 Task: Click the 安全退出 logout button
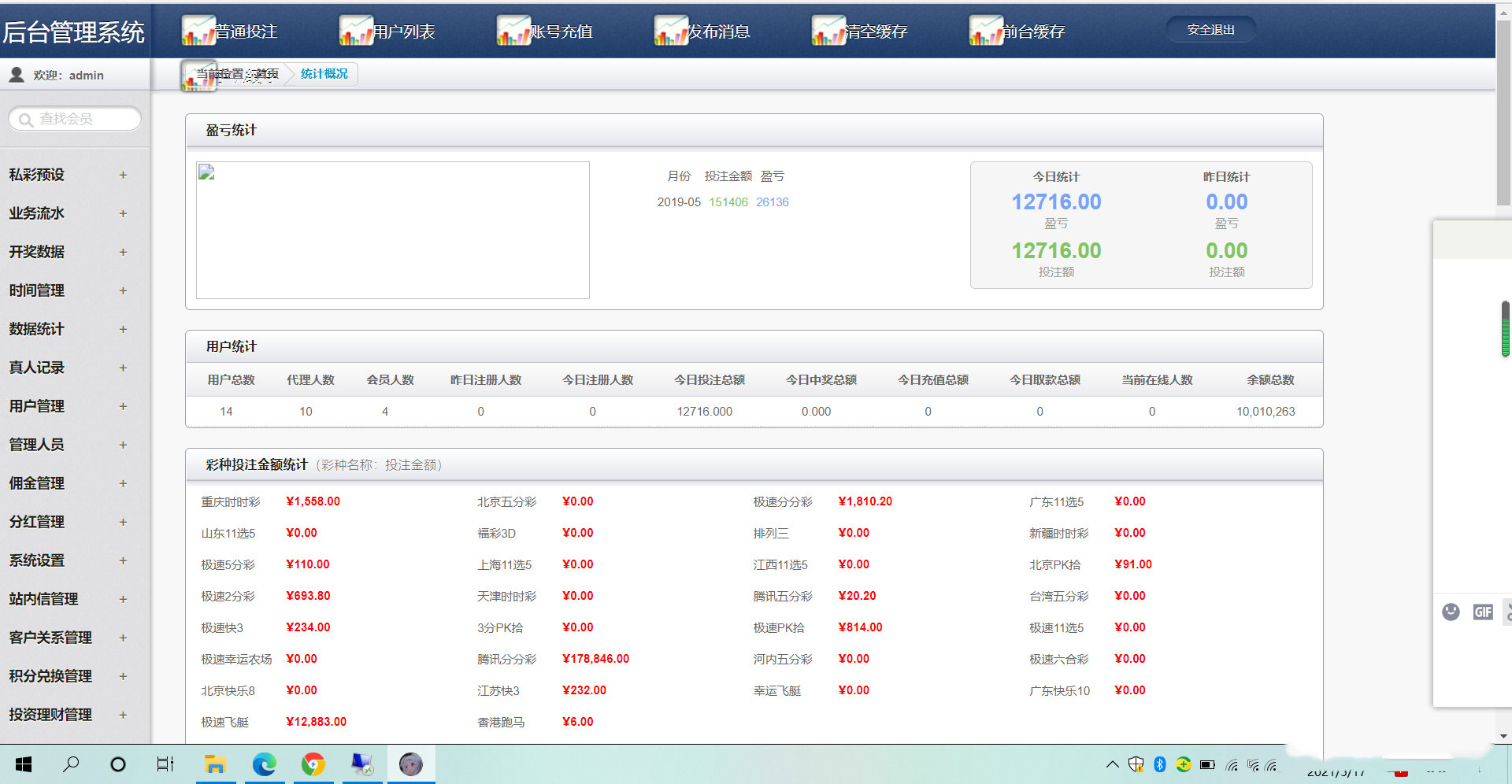(1210, 30)
